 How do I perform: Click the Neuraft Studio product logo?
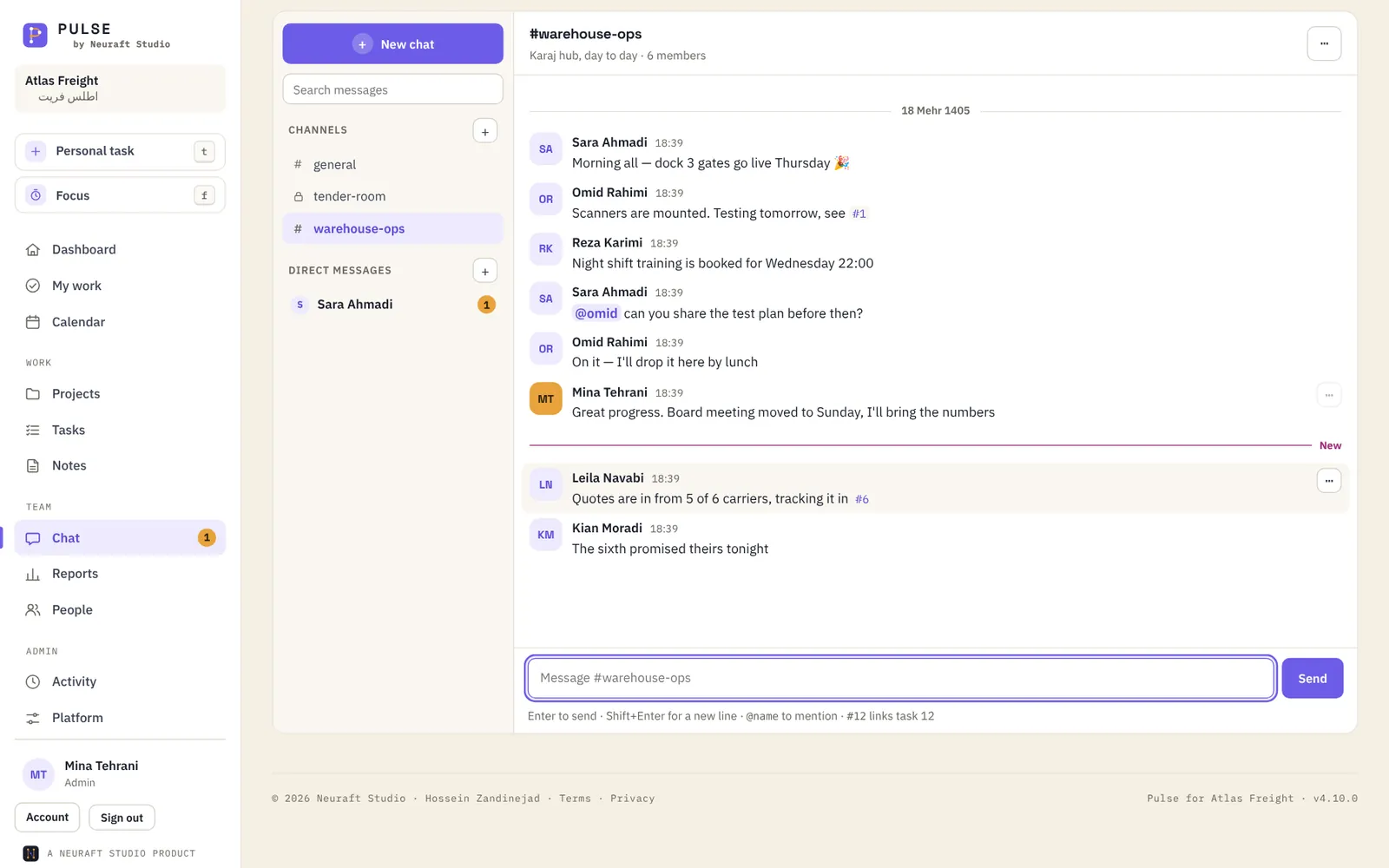(x=31, y=853)
